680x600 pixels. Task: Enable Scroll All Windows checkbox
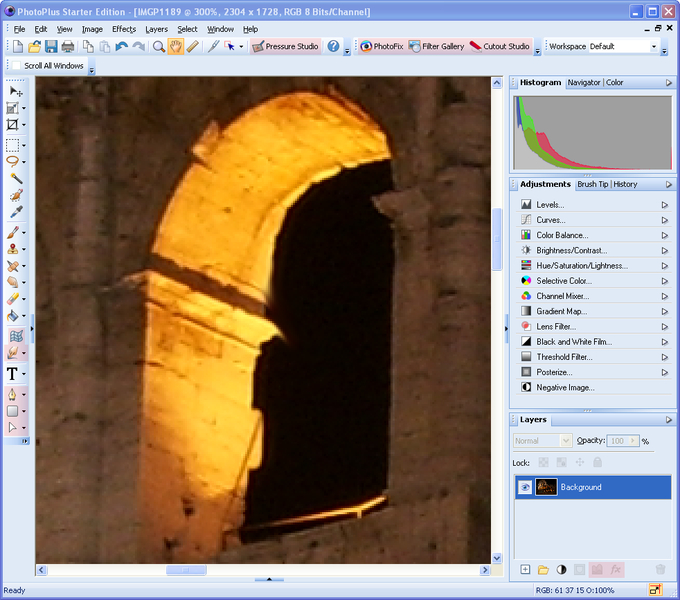coord(16,66)
